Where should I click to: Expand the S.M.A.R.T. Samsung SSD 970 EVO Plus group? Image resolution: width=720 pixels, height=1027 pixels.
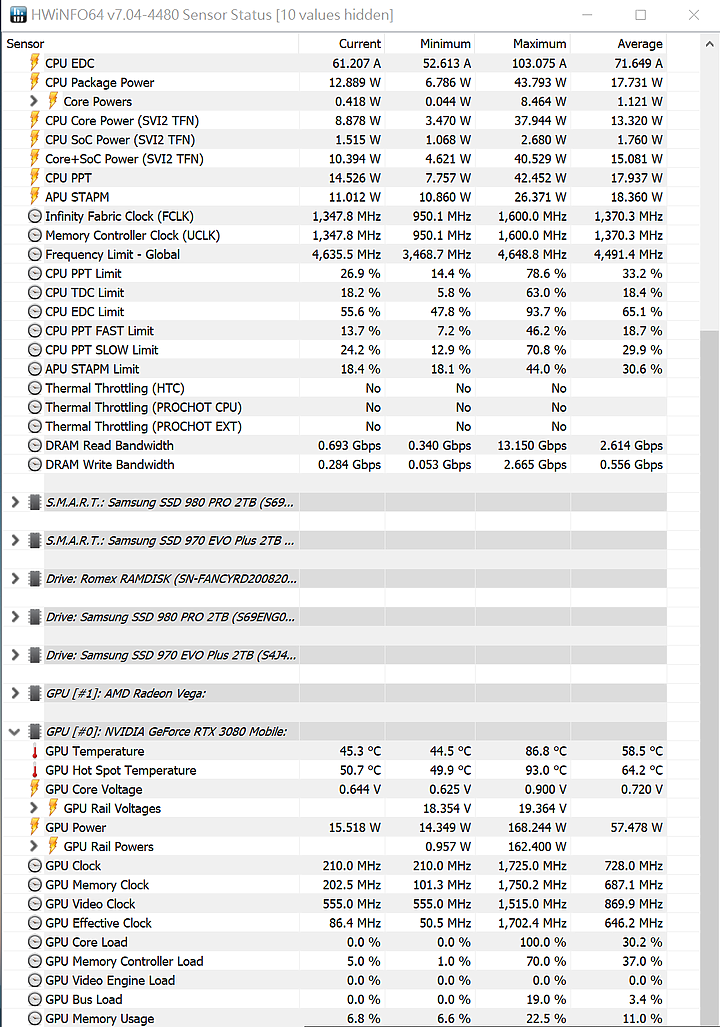[15, 540]
